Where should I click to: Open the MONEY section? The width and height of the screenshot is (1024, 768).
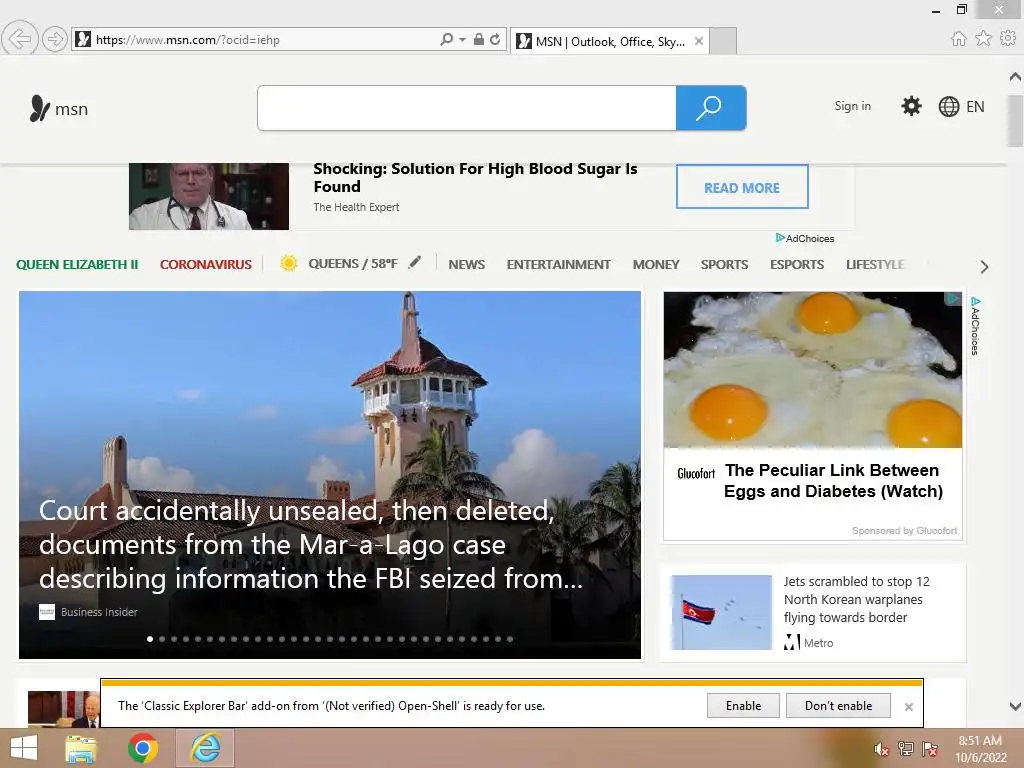[x=656, y=264]
